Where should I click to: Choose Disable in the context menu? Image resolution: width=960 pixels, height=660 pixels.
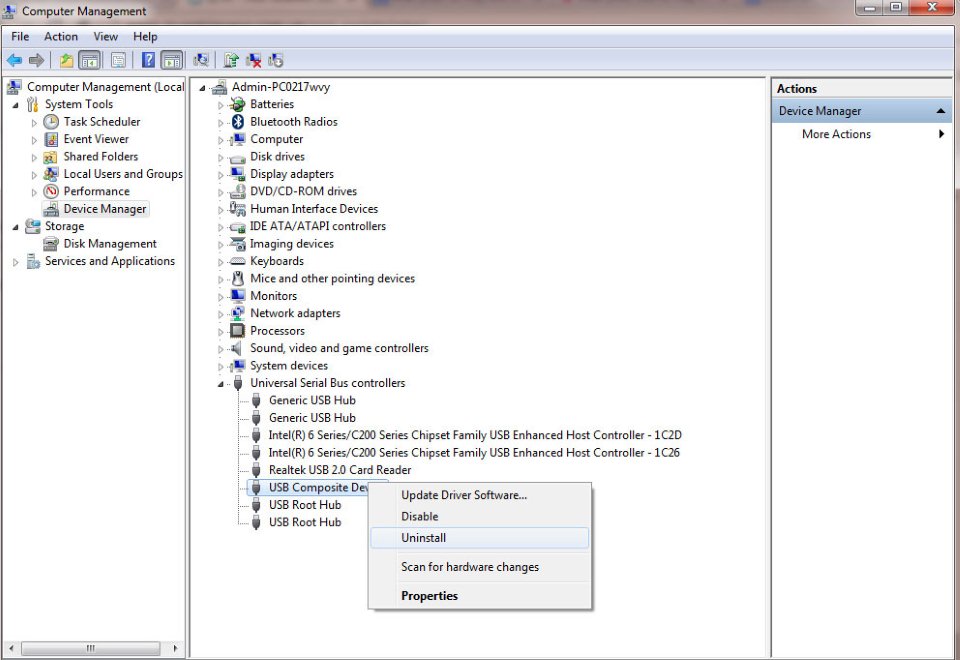(479, 517)
